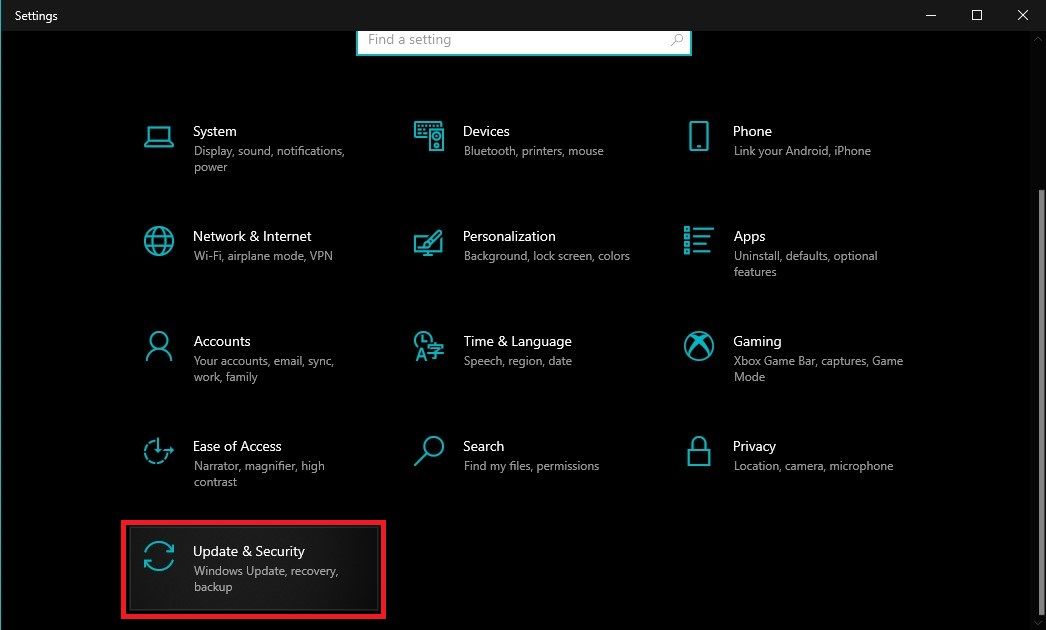Click the Network & Internet globe icon

tap(158, 241)
